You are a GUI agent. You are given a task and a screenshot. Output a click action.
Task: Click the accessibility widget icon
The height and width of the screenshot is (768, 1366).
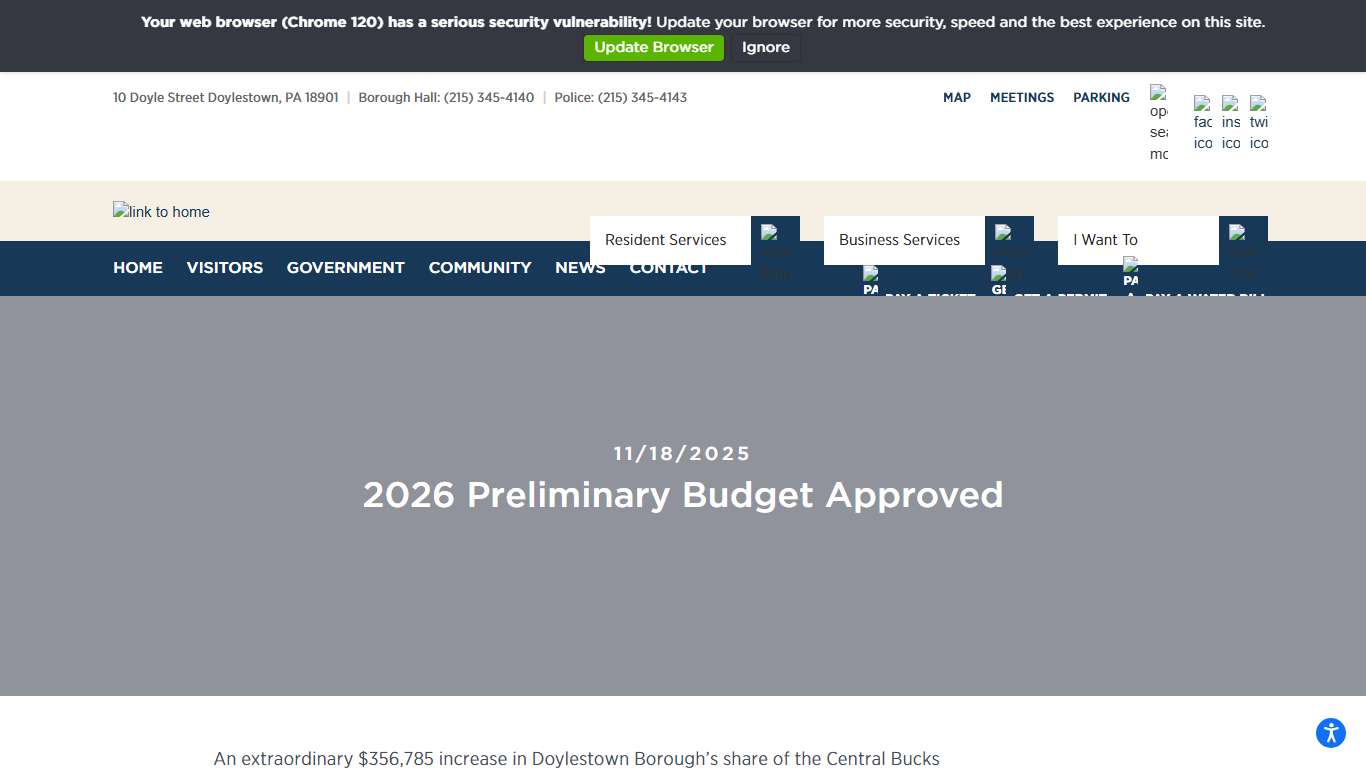(1330, 732)
